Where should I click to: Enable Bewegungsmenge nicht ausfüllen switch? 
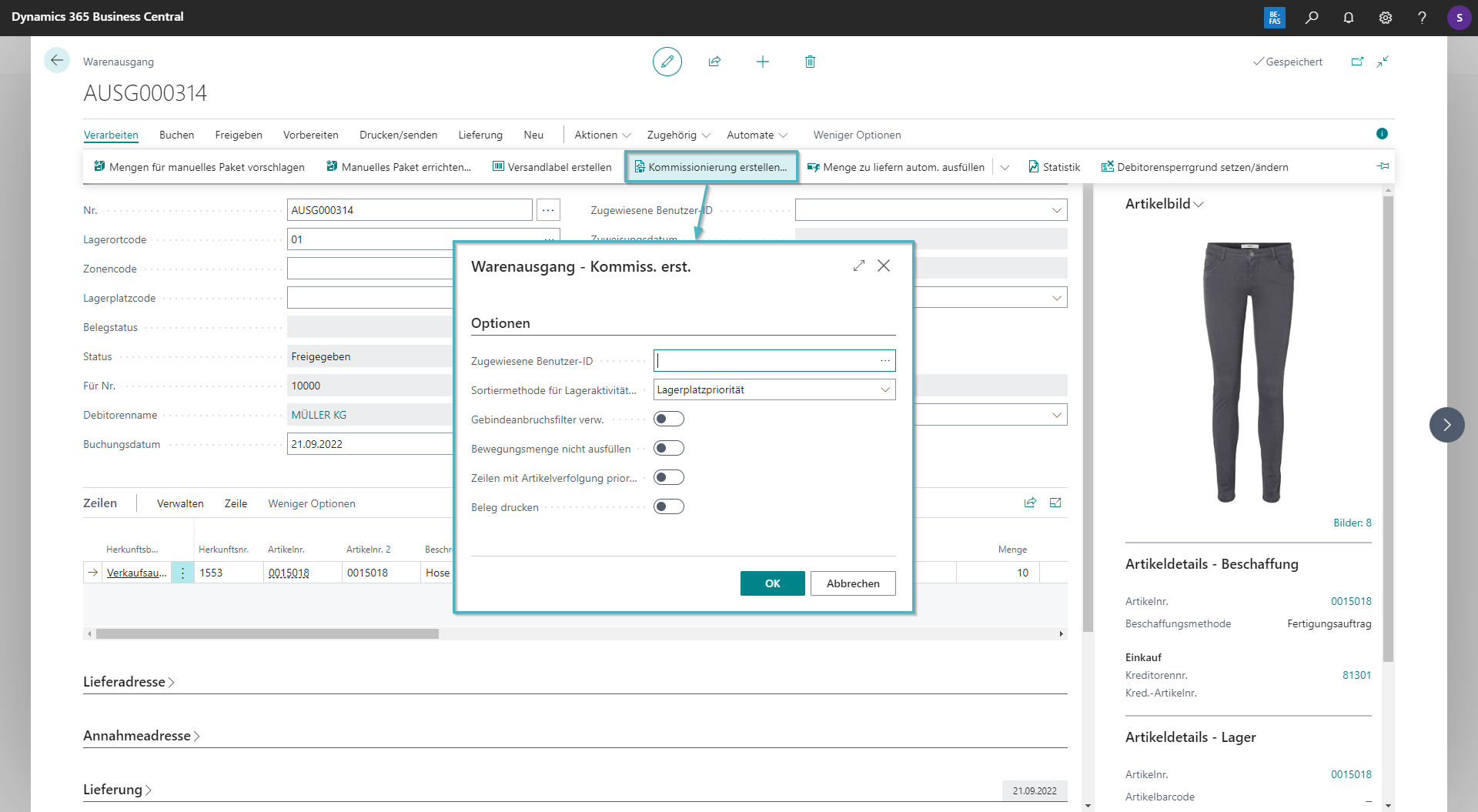(668, 448)
